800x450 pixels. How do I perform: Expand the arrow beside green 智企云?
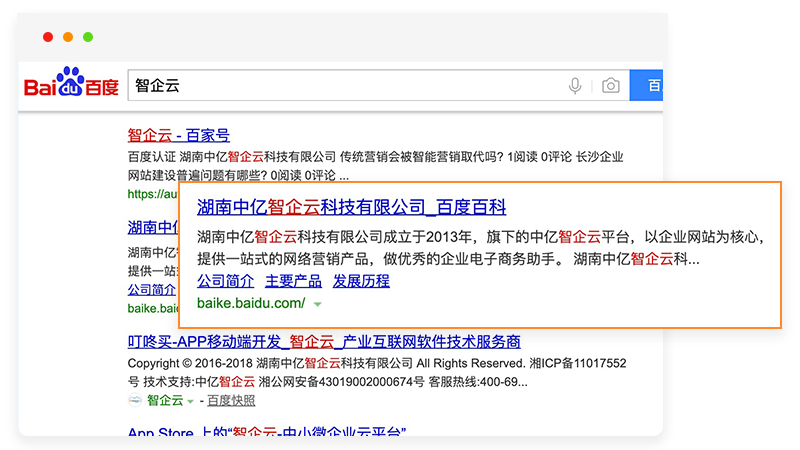pyautogui.click(x=190, y=402)
